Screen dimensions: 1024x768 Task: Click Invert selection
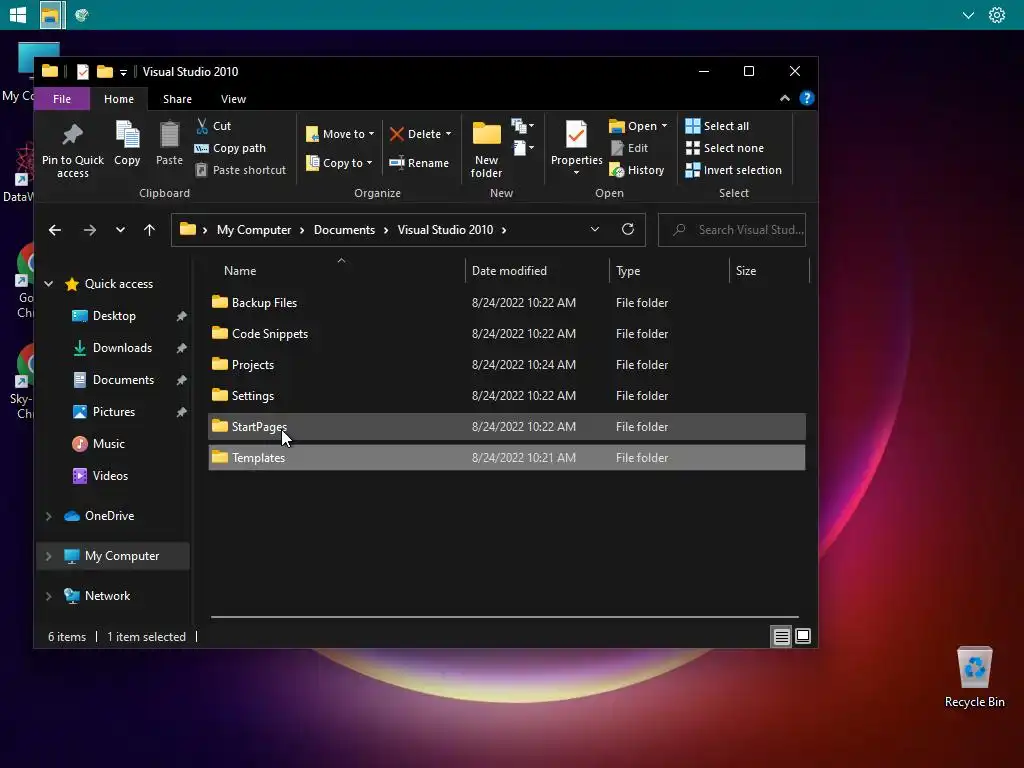pyautogui.click(x=733, y=170)
